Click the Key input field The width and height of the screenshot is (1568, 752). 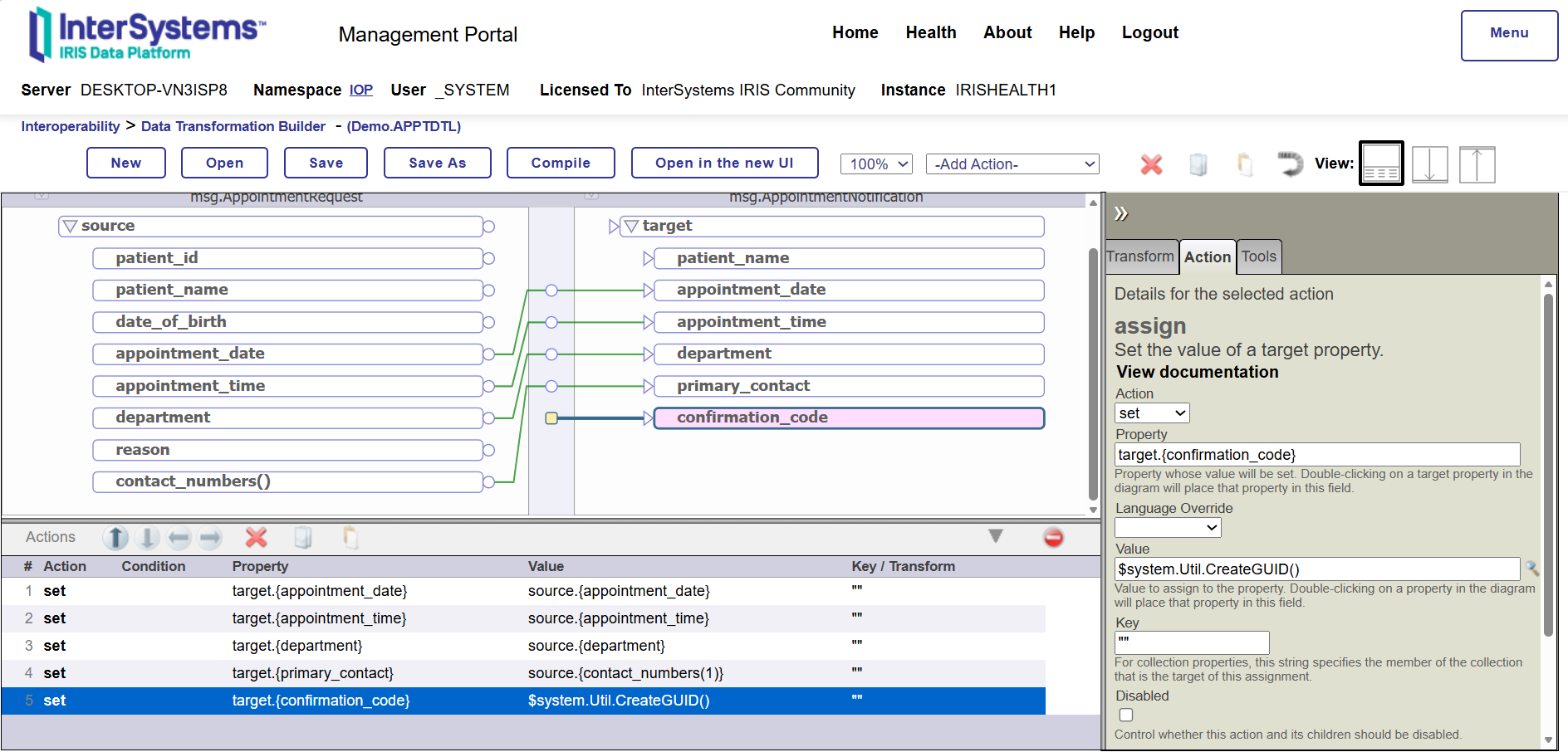(x=1191, y=642)
